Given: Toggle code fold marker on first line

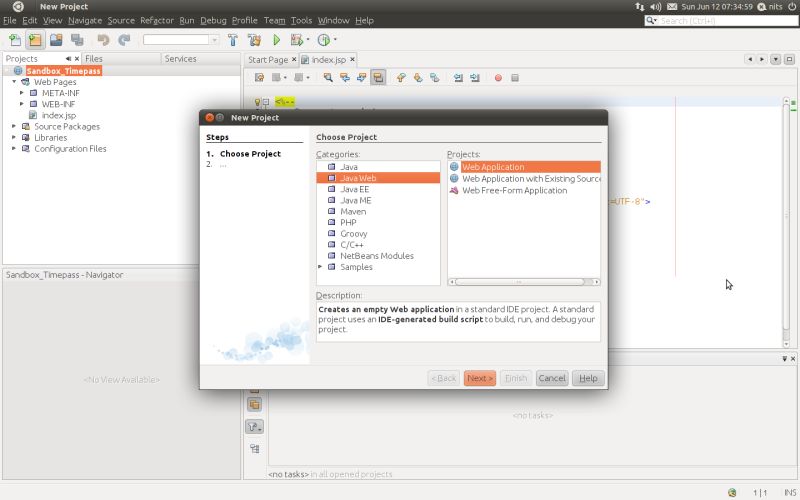Looking at the screenshot, I should tap(265, 102).
